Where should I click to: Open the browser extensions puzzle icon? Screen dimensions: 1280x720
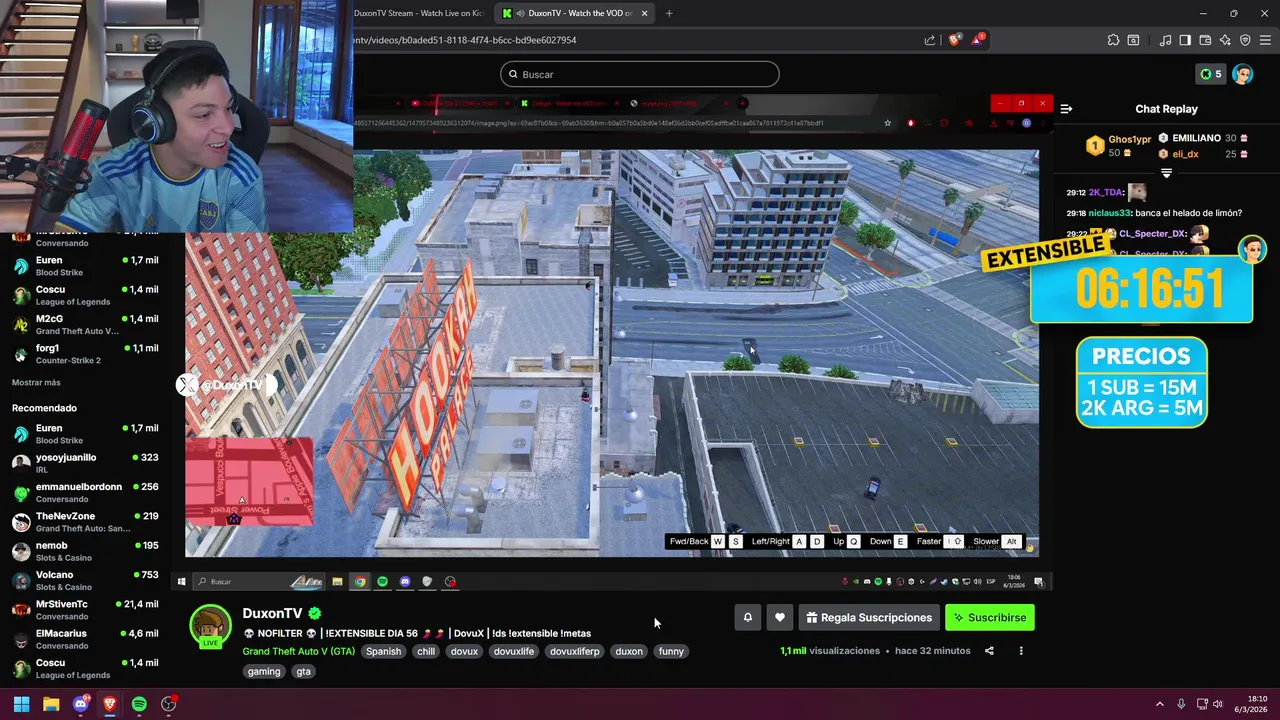pos(1113,40)
